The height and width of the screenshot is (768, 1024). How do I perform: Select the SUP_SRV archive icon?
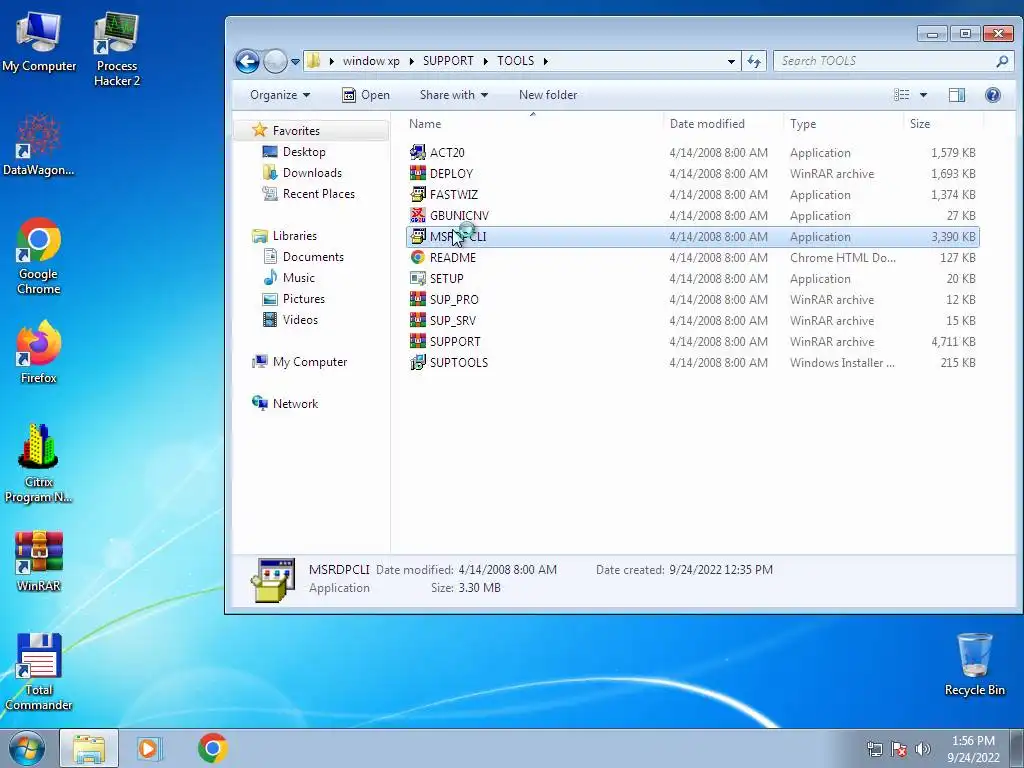pos(417,321)
